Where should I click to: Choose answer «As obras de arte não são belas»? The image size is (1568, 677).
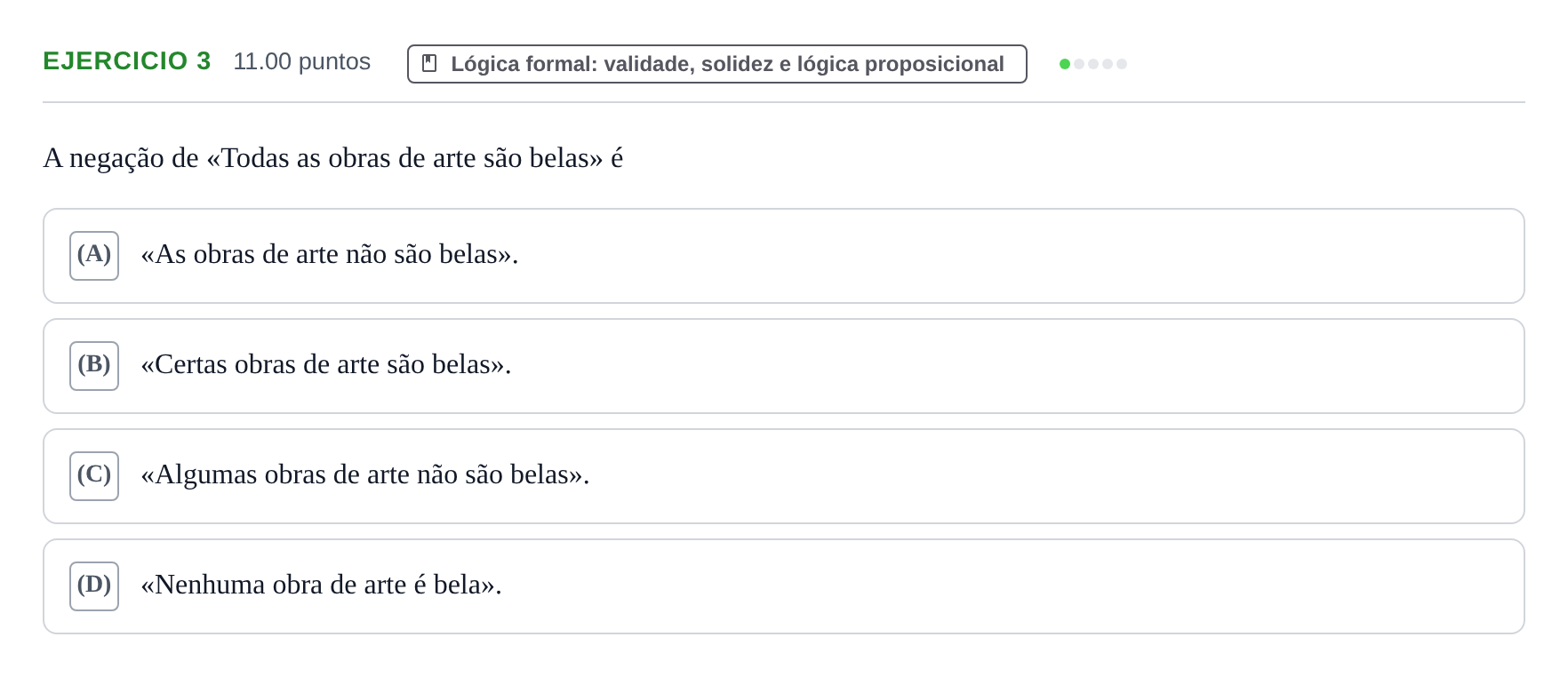point(784,256)
